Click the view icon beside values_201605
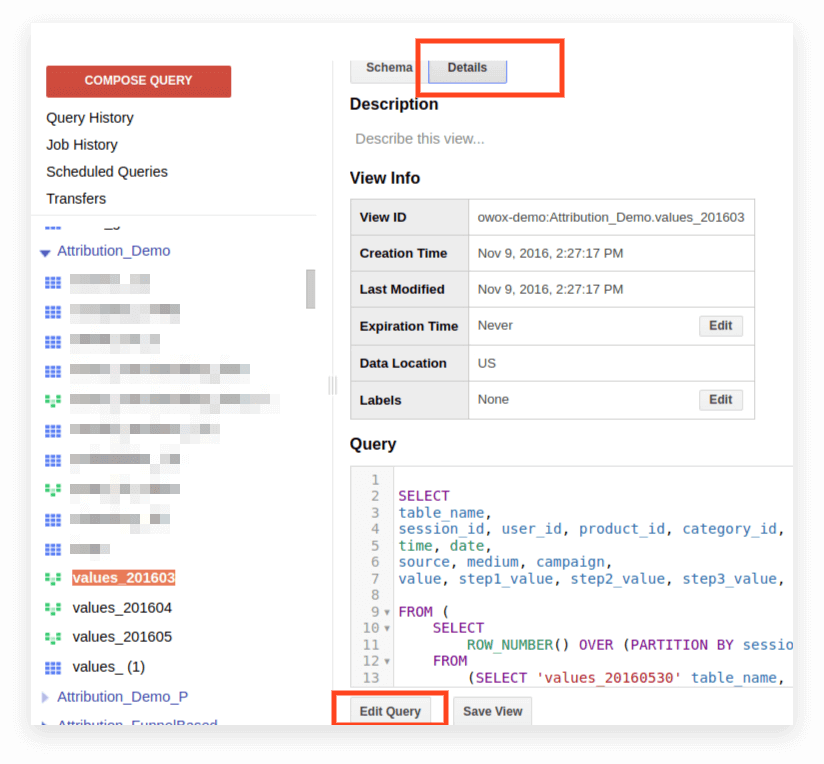824x764 pixels. 53,637
